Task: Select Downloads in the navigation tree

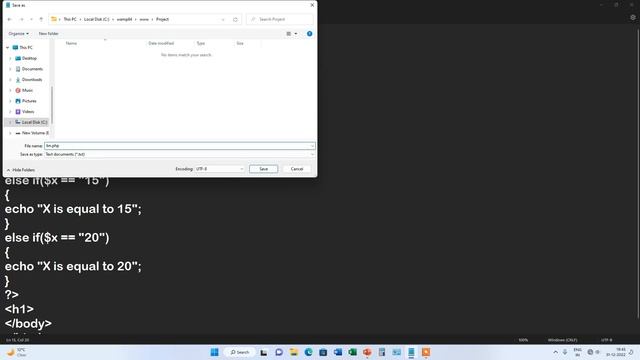Action: 32,80
